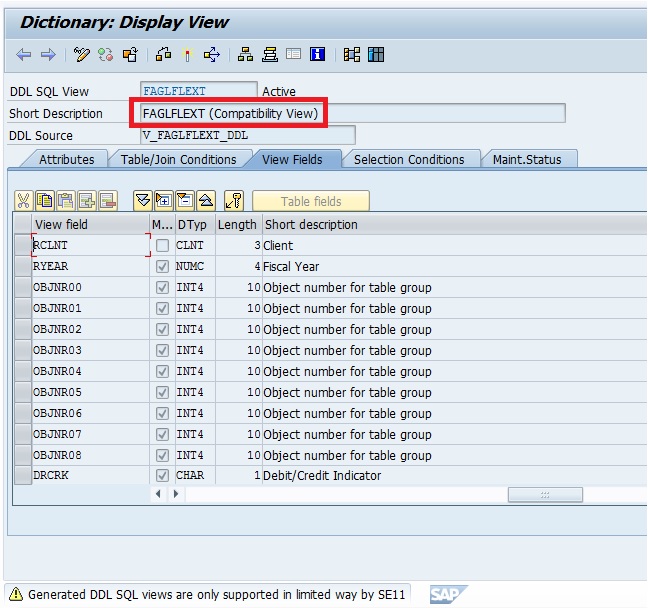Select the View Fields tab

[292, 160]
